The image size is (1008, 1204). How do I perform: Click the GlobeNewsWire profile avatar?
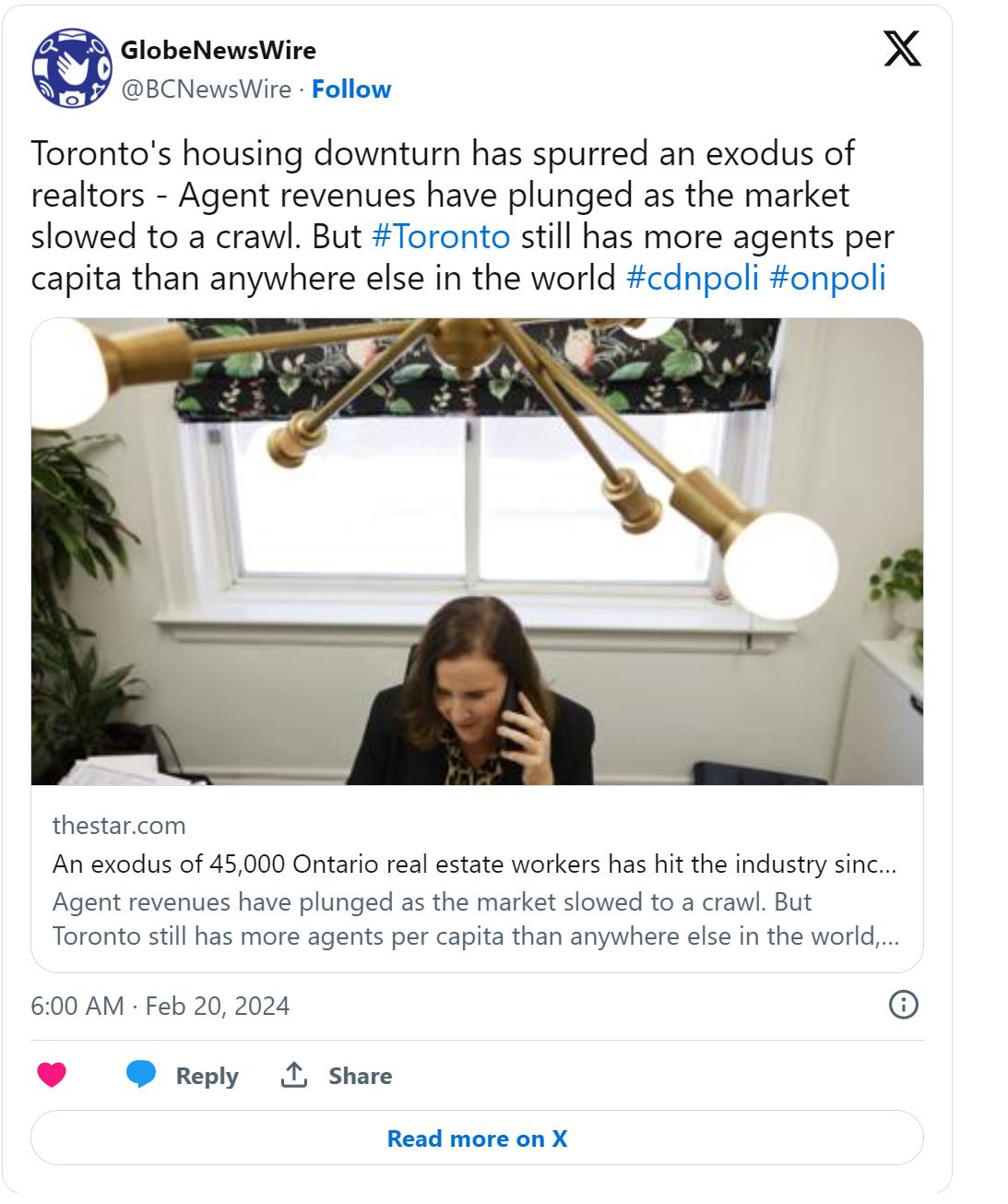tap(72, 68)
